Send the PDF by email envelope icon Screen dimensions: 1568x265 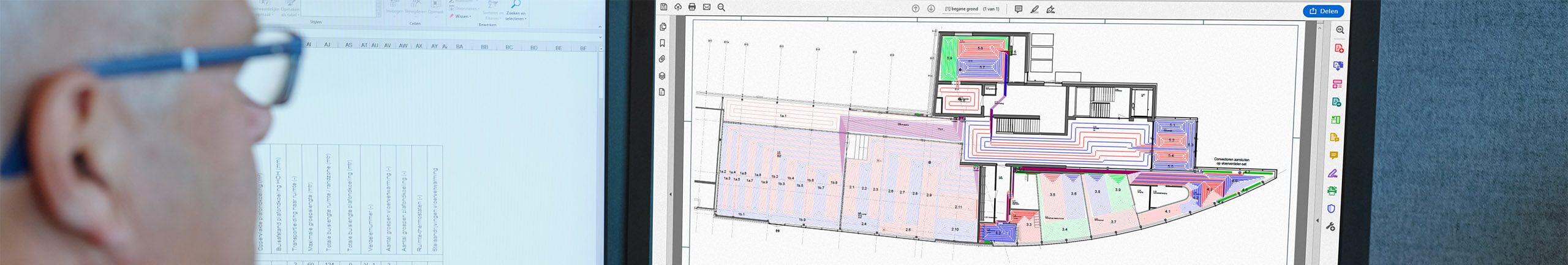click(x=707, y=7)
